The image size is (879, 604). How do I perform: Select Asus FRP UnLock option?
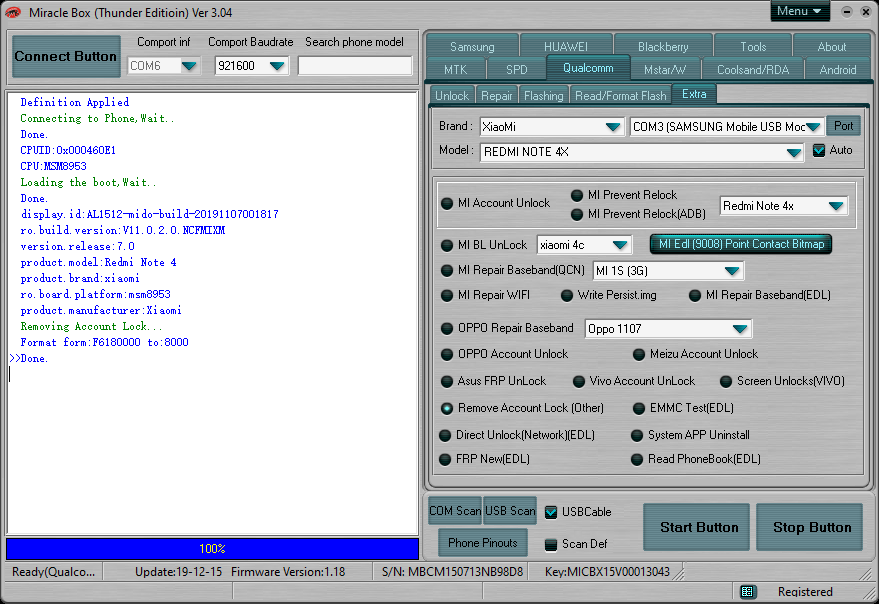click(x=447, y=381)
